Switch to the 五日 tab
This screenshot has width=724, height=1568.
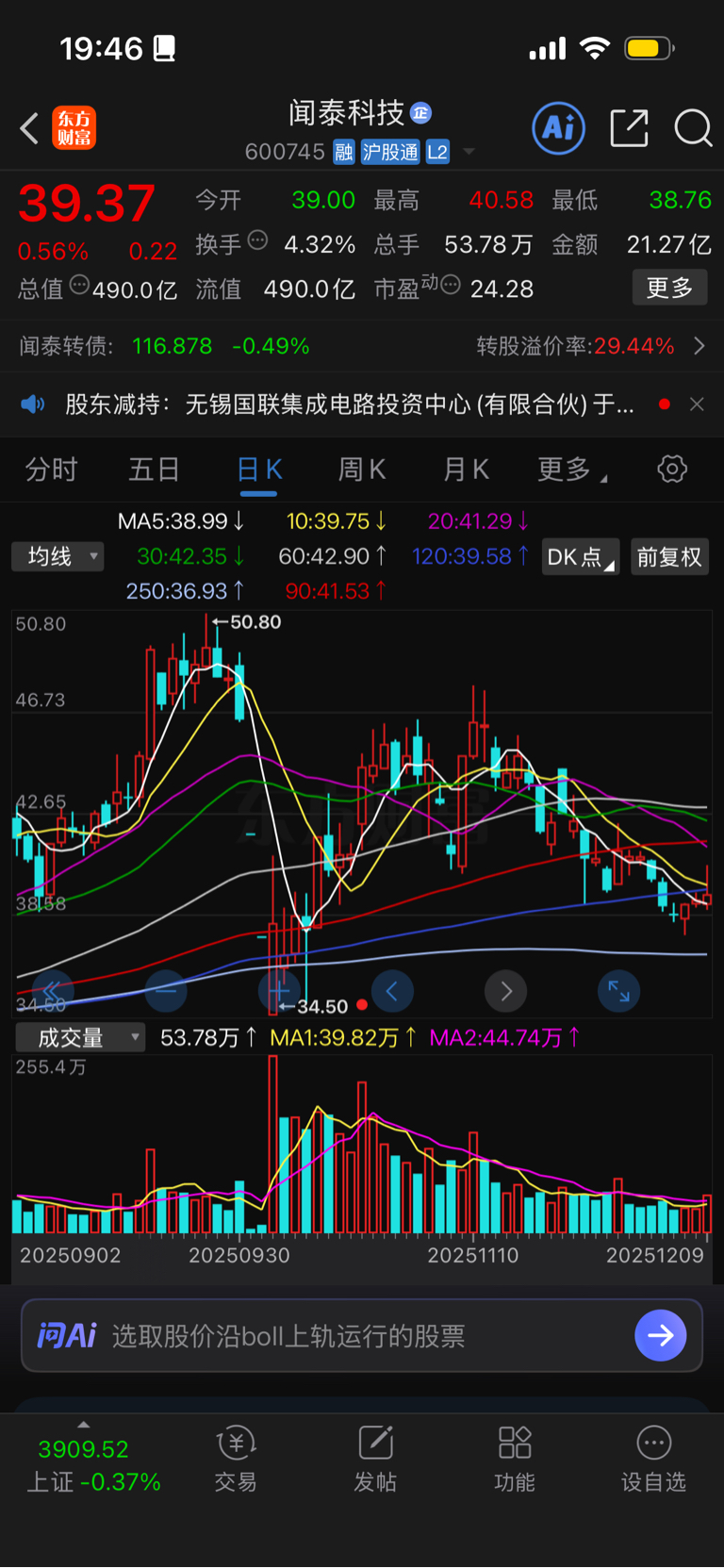(154, 469)
